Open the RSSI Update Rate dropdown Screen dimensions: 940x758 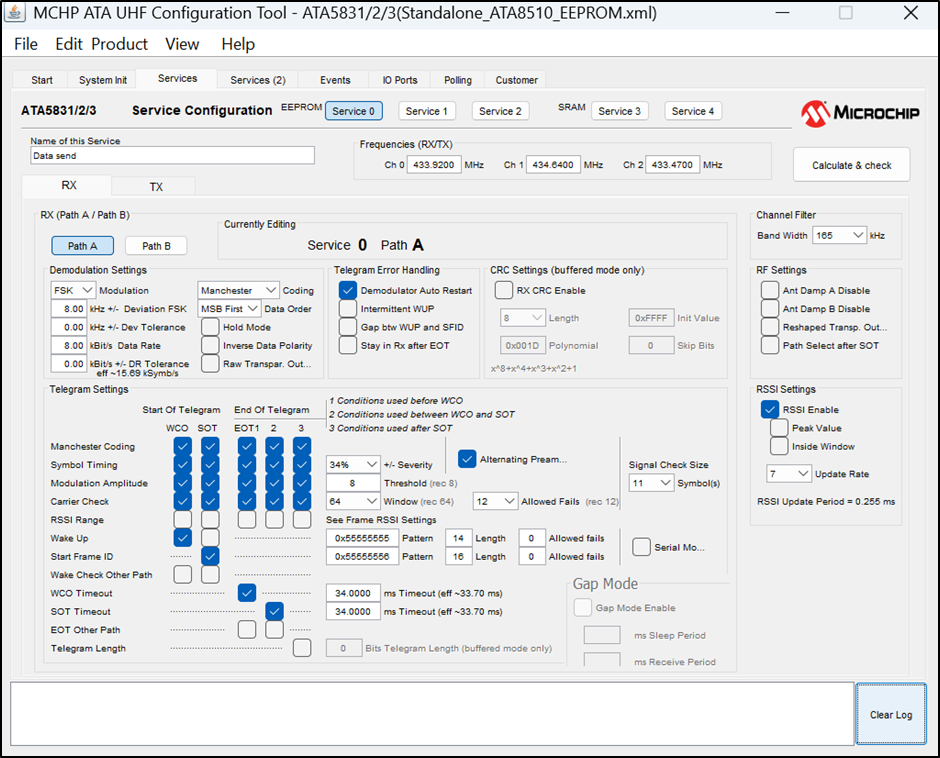pyautogui.click(x=789, y=474)
